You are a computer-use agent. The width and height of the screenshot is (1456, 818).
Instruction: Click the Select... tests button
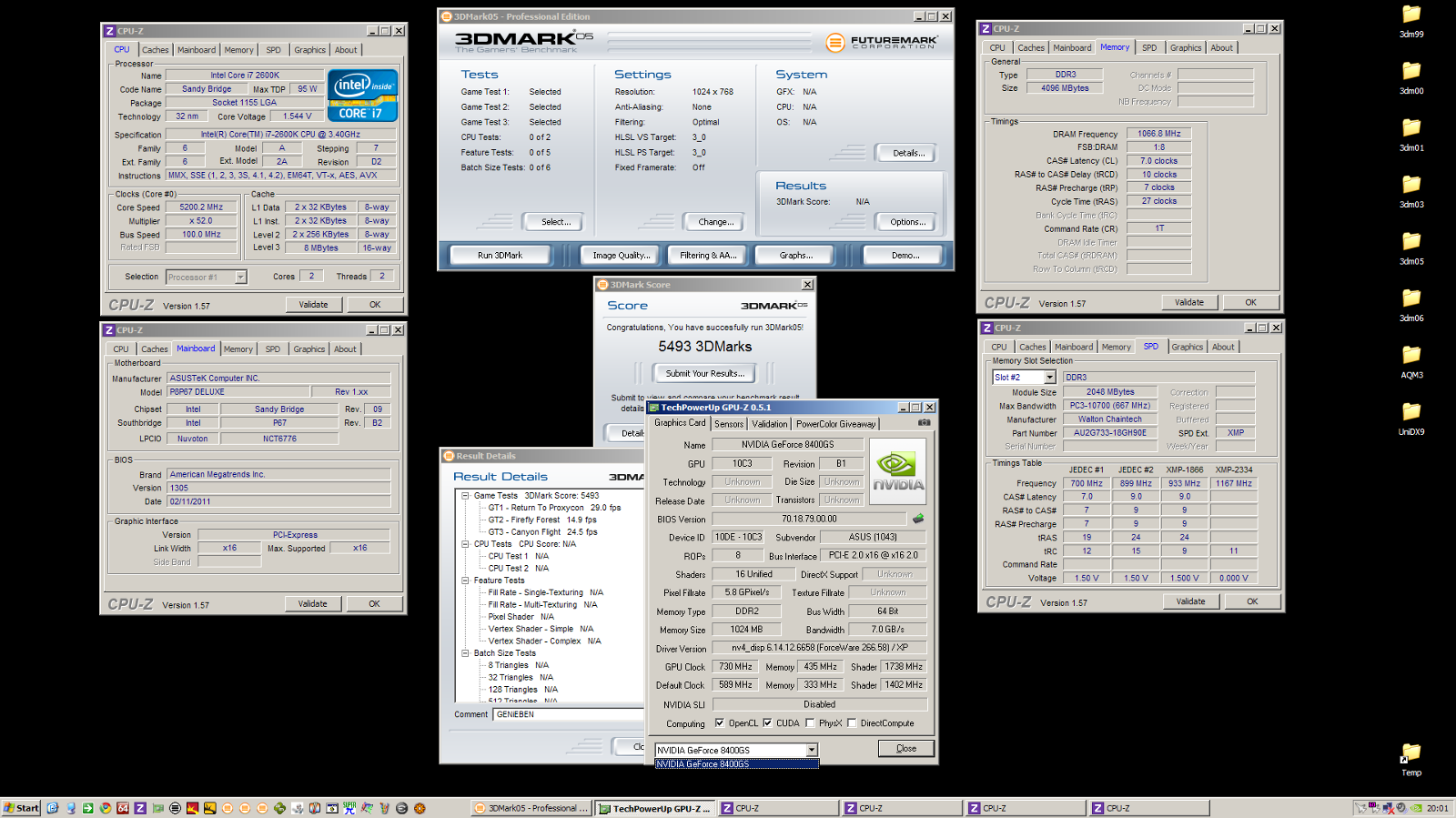pyautogui.click(x=556, y=222)
